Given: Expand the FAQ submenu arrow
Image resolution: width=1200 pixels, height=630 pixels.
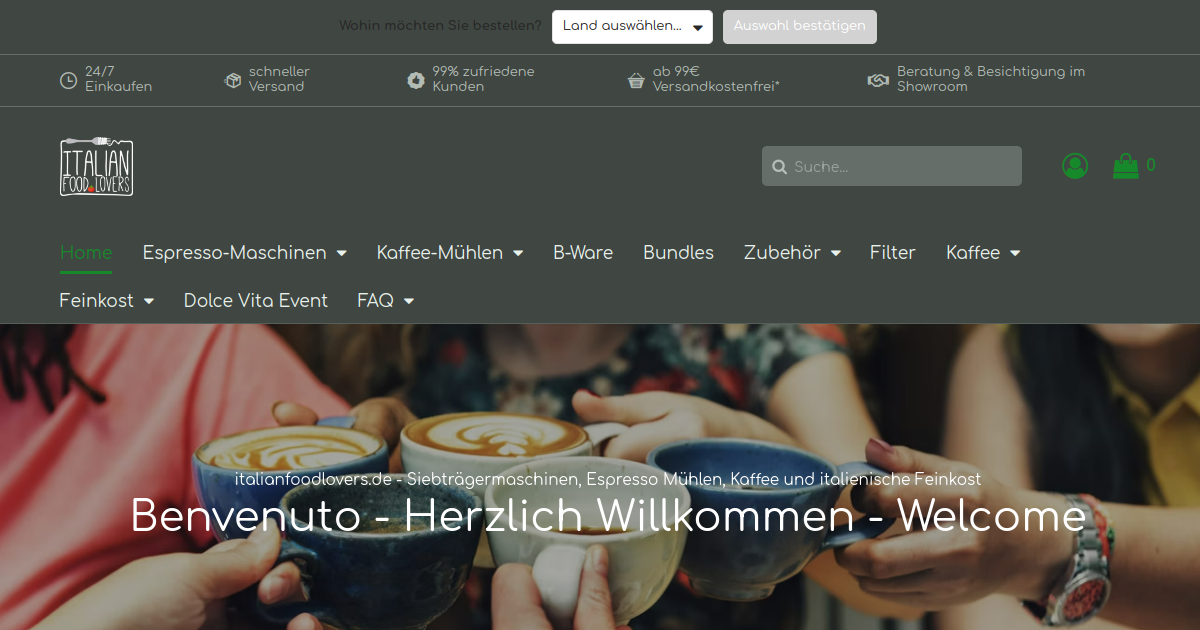Looking at the screenshot, I should 409,301.
